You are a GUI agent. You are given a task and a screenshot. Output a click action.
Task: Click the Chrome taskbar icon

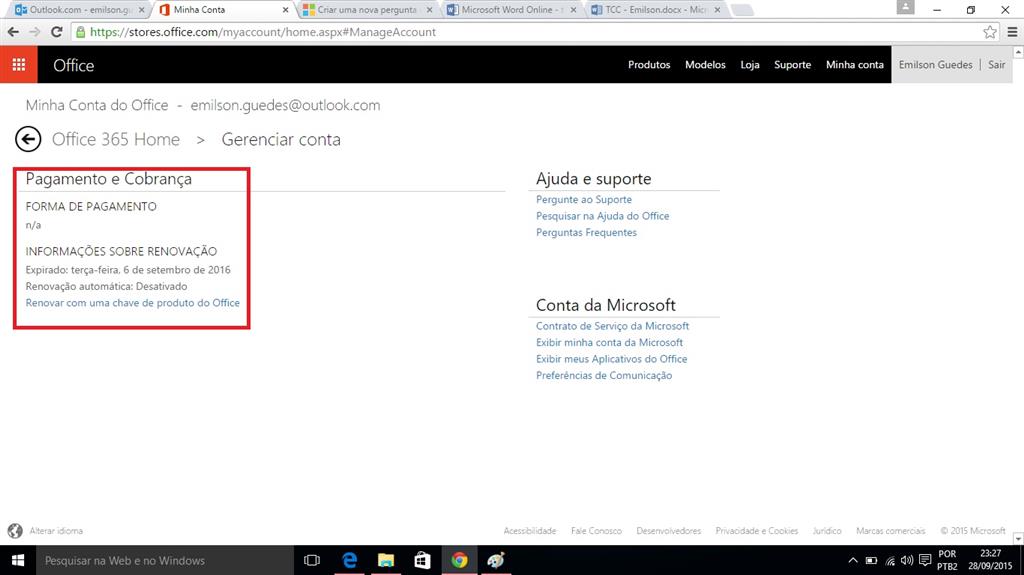(x=459, y=560)
